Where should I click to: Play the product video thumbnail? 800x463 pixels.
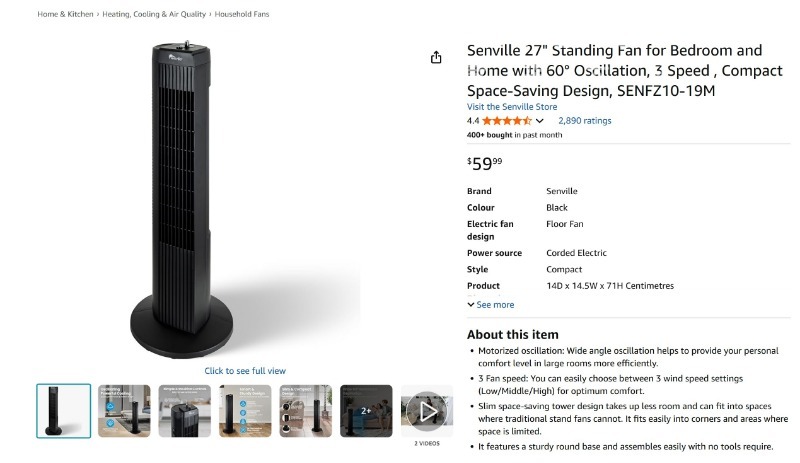tap(427, 410)
